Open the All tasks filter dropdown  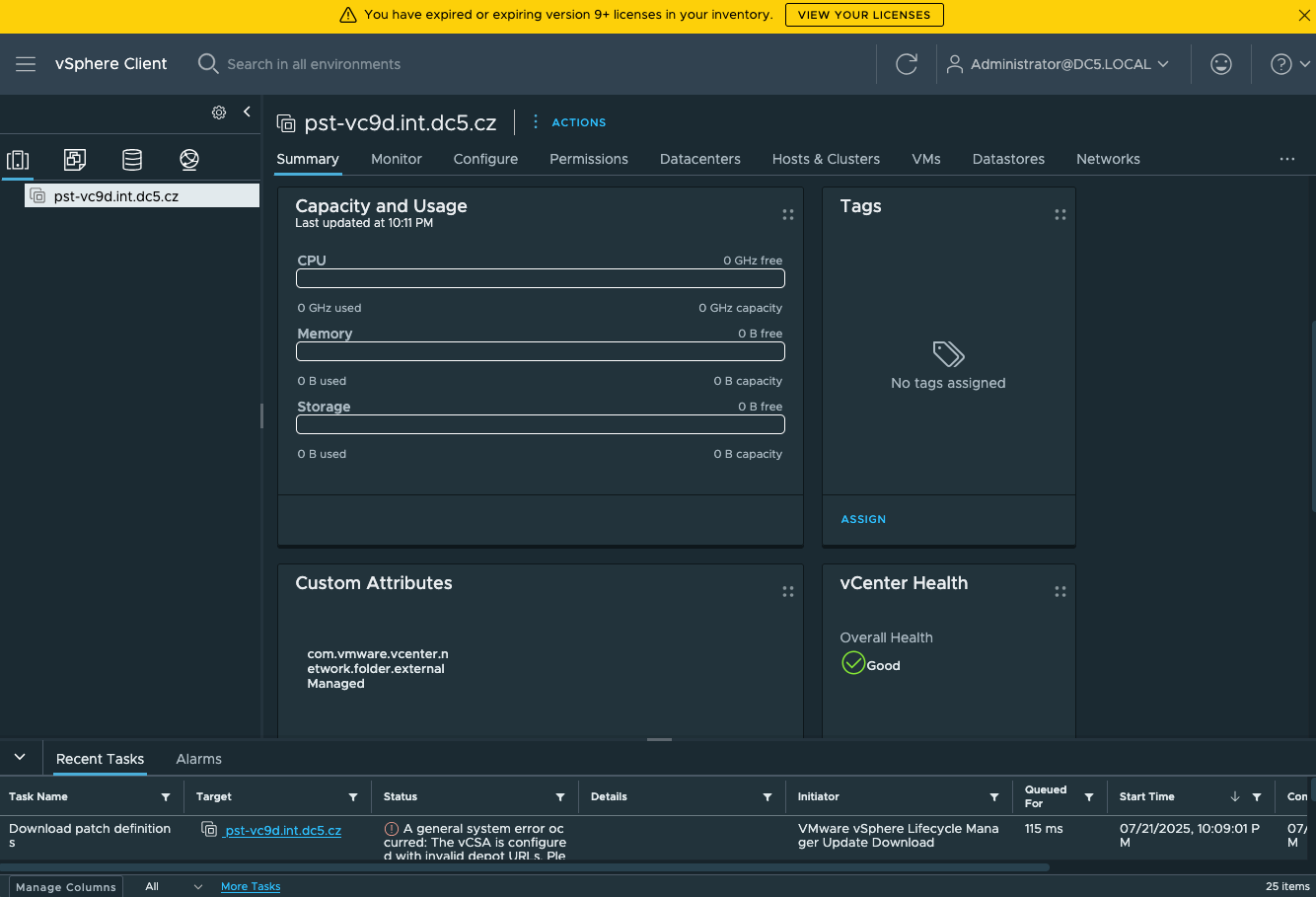click(174, 887)
